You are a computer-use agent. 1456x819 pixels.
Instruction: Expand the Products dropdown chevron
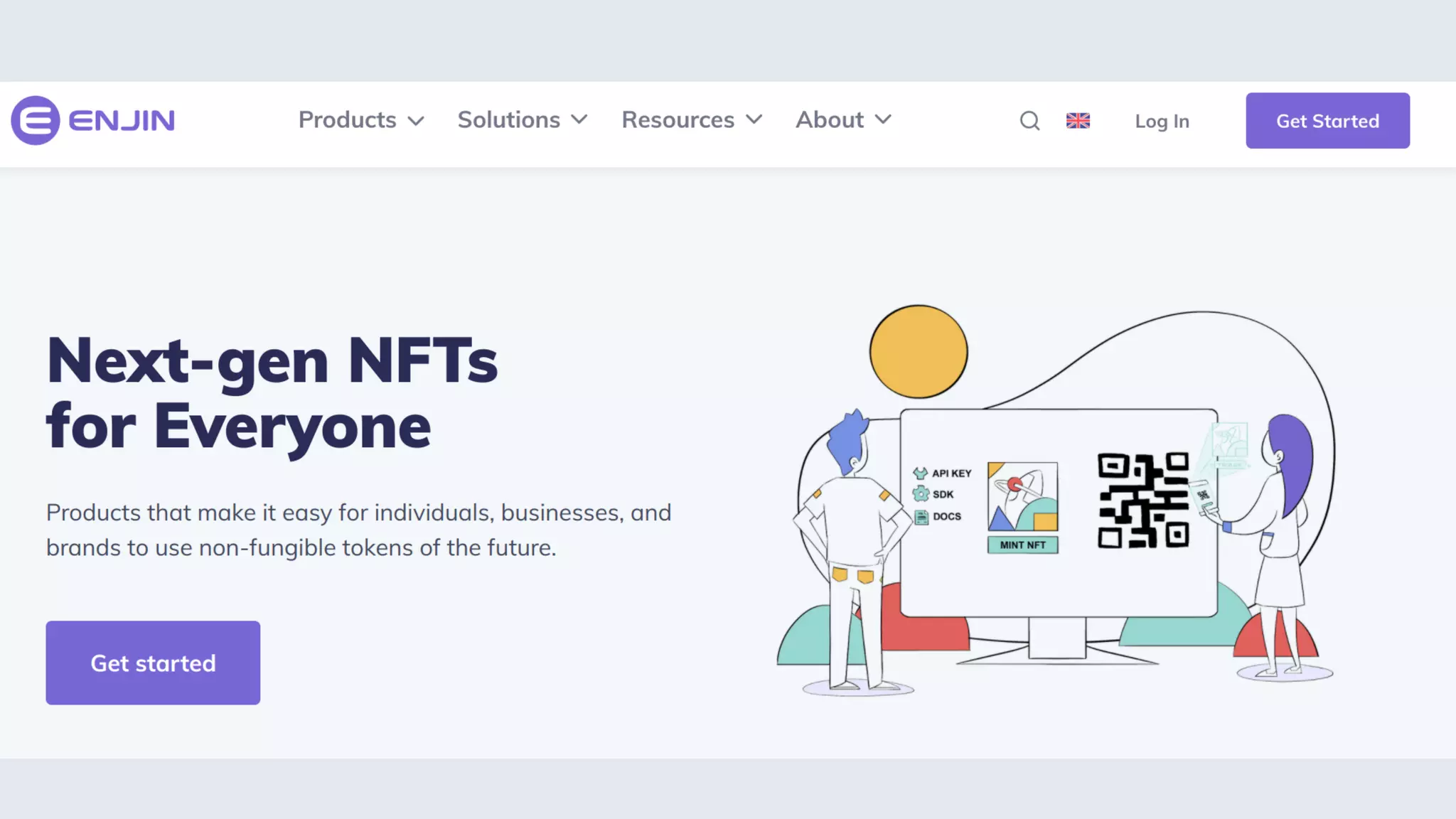[416, 121]
